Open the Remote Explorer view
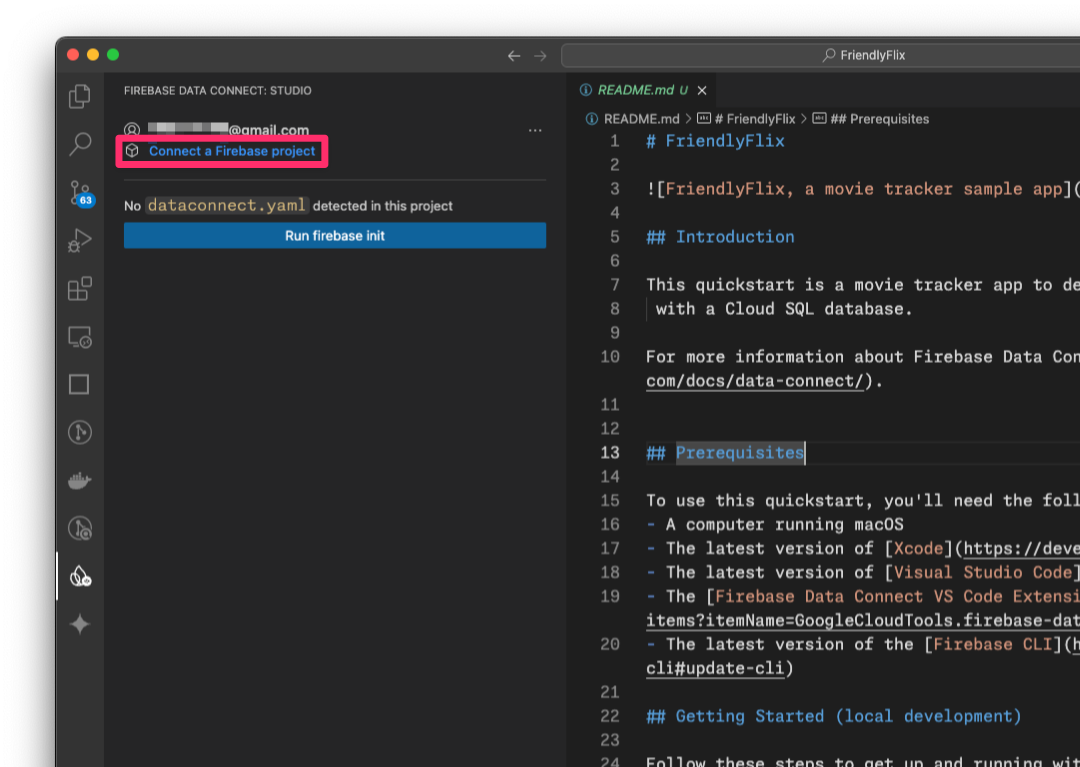Viewport: 1080px width, 767px height. (x=80, y=337)
